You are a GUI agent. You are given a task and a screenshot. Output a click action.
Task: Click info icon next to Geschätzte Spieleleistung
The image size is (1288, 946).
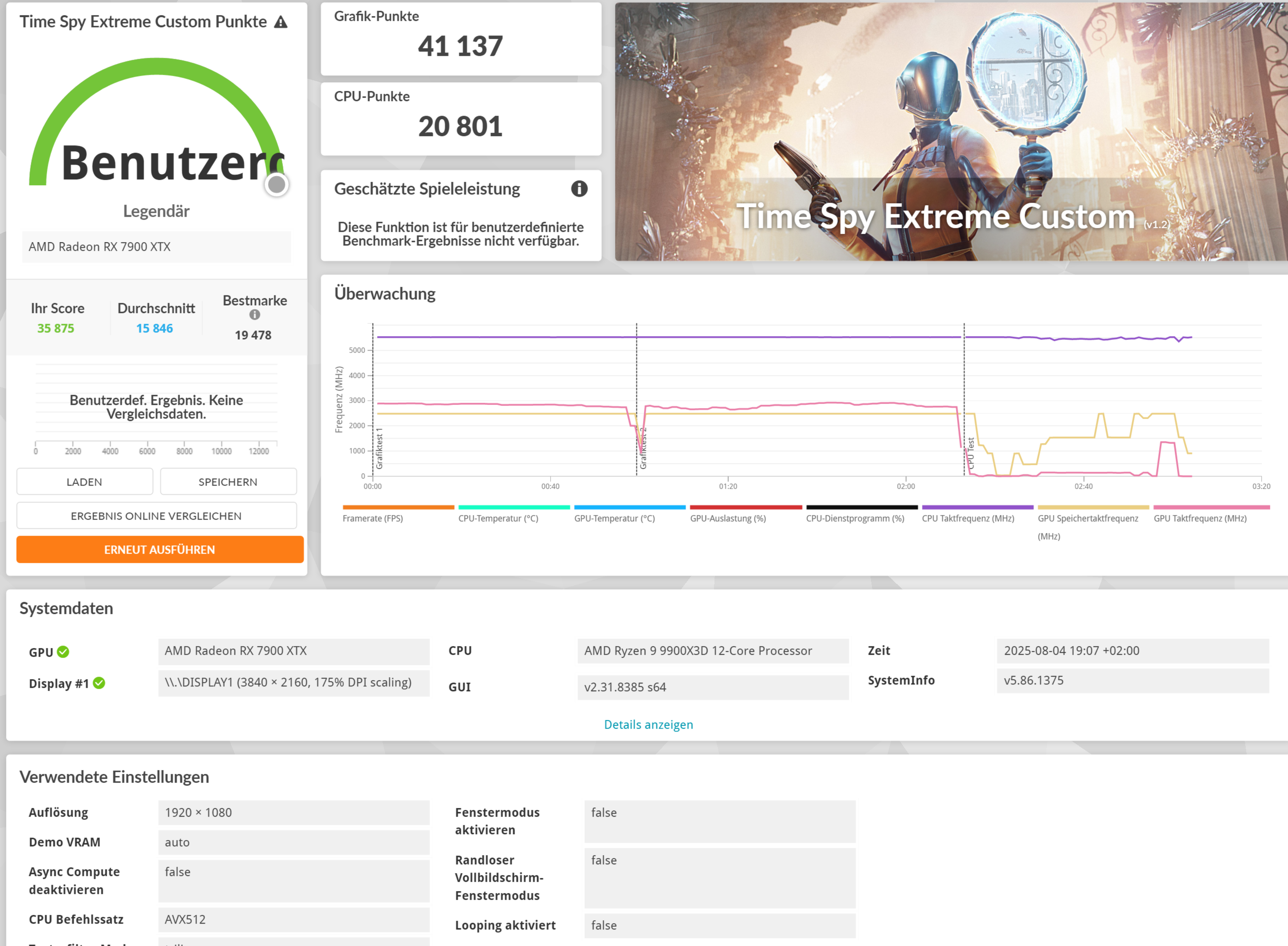[579, 189]
